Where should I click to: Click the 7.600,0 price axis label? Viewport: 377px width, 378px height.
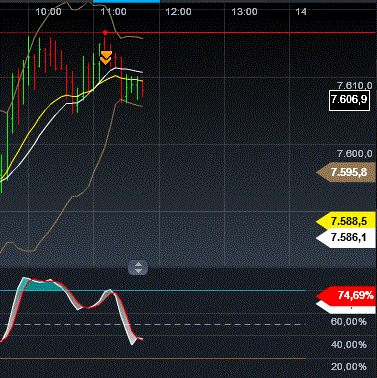354,154
